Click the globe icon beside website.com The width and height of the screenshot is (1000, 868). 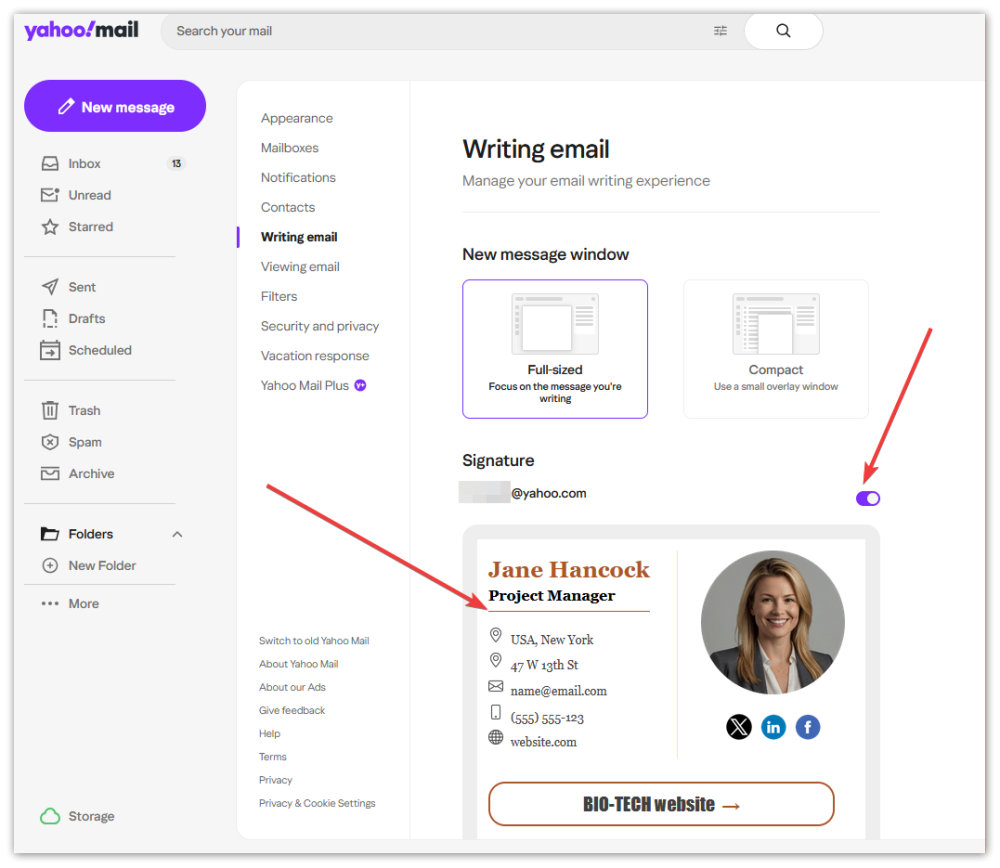(x=496, y=737)
